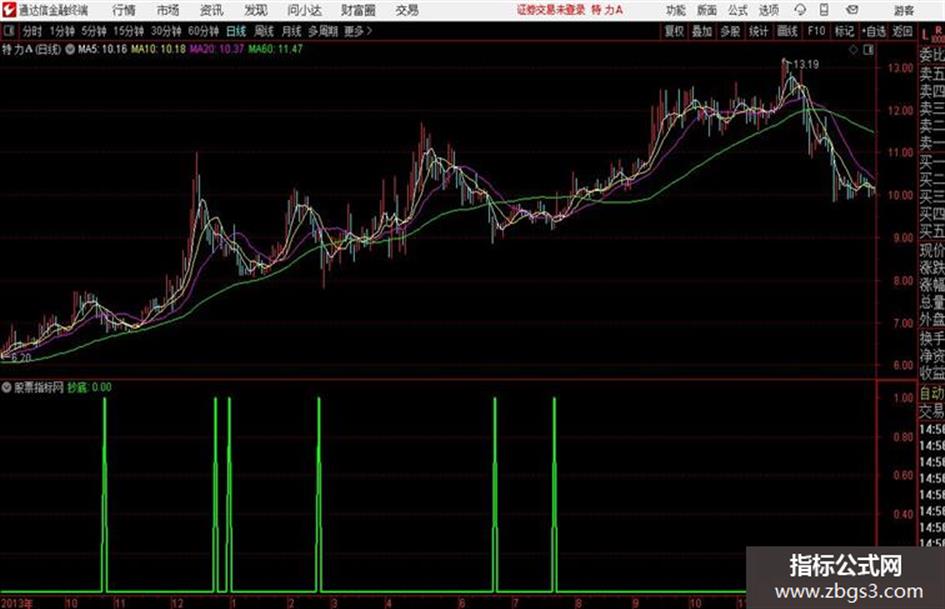
Task: Click the 统计 statistics button
Action: point(758,31)
